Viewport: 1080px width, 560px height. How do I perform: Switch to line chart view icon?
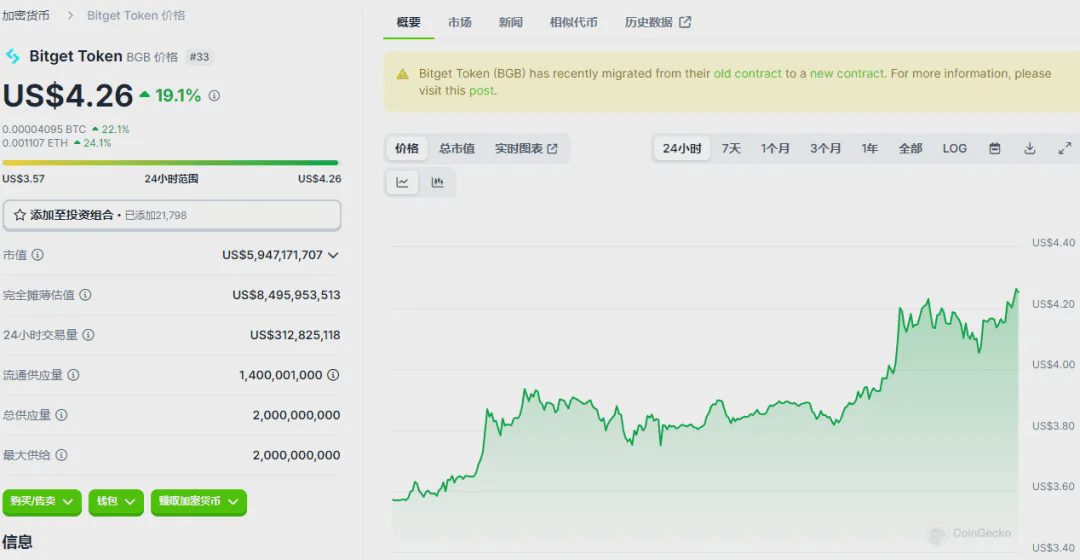pyautogui.click(x=402, y=183)
